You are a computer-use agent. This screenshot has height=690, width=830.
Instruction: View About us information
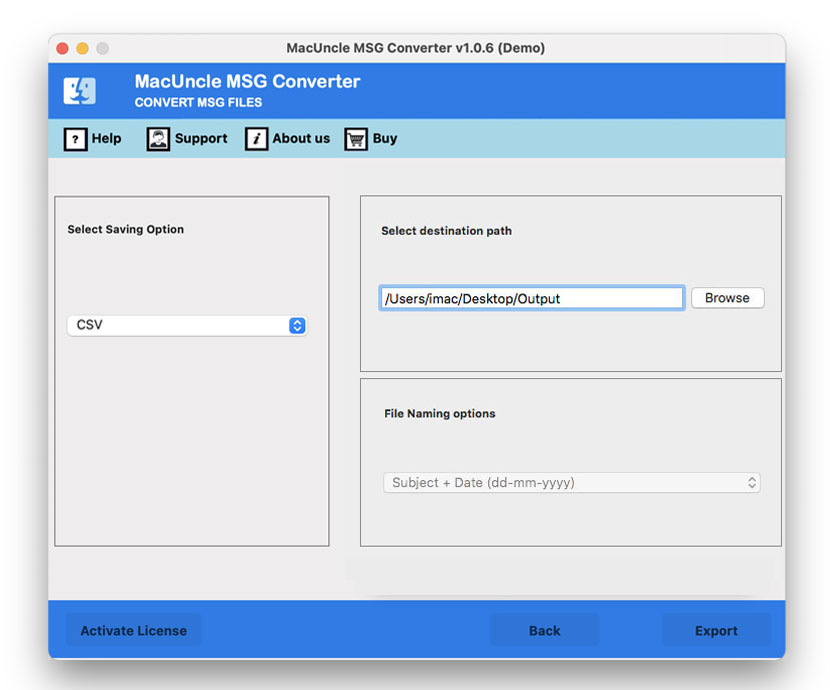point(287,139)
